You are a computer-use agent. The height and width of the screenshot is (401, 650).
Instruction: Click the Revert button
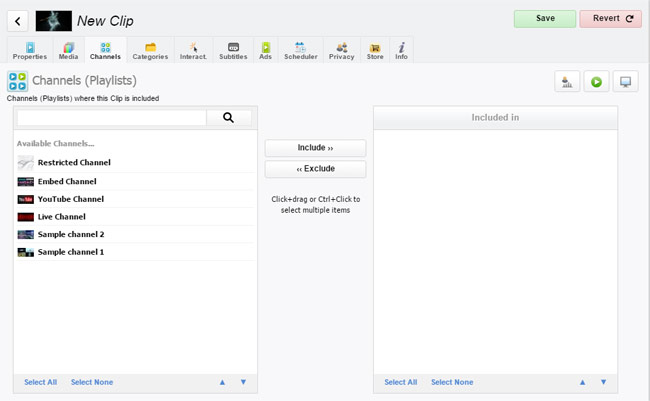(x=610, y=18)
